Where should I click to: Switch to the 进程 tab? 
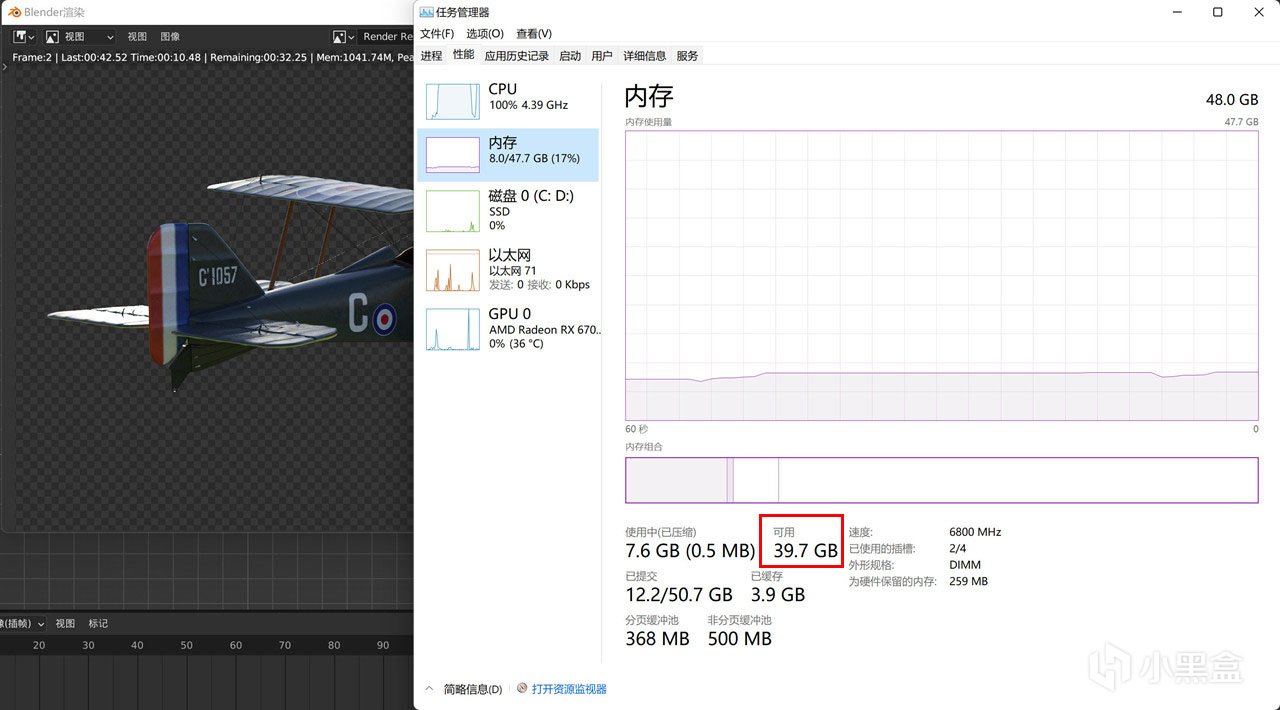pyautogui.click(x=431, y=56)
